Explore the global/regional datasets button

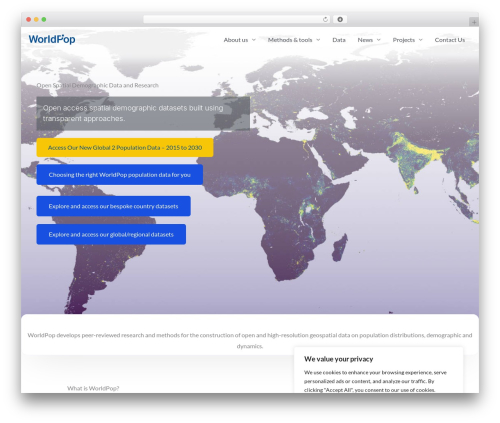[x=111, y=234]
